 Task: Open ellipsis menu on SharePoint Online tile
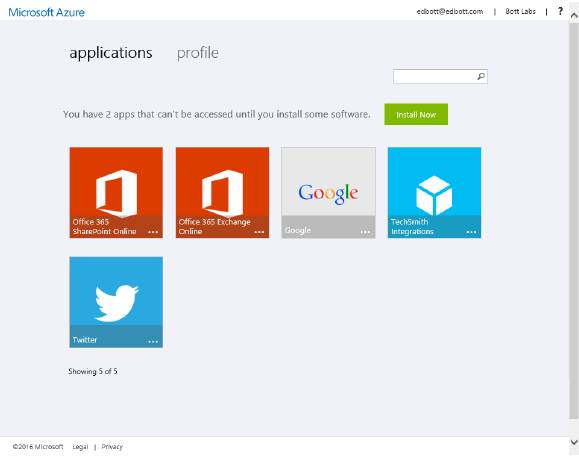[153, 232]
